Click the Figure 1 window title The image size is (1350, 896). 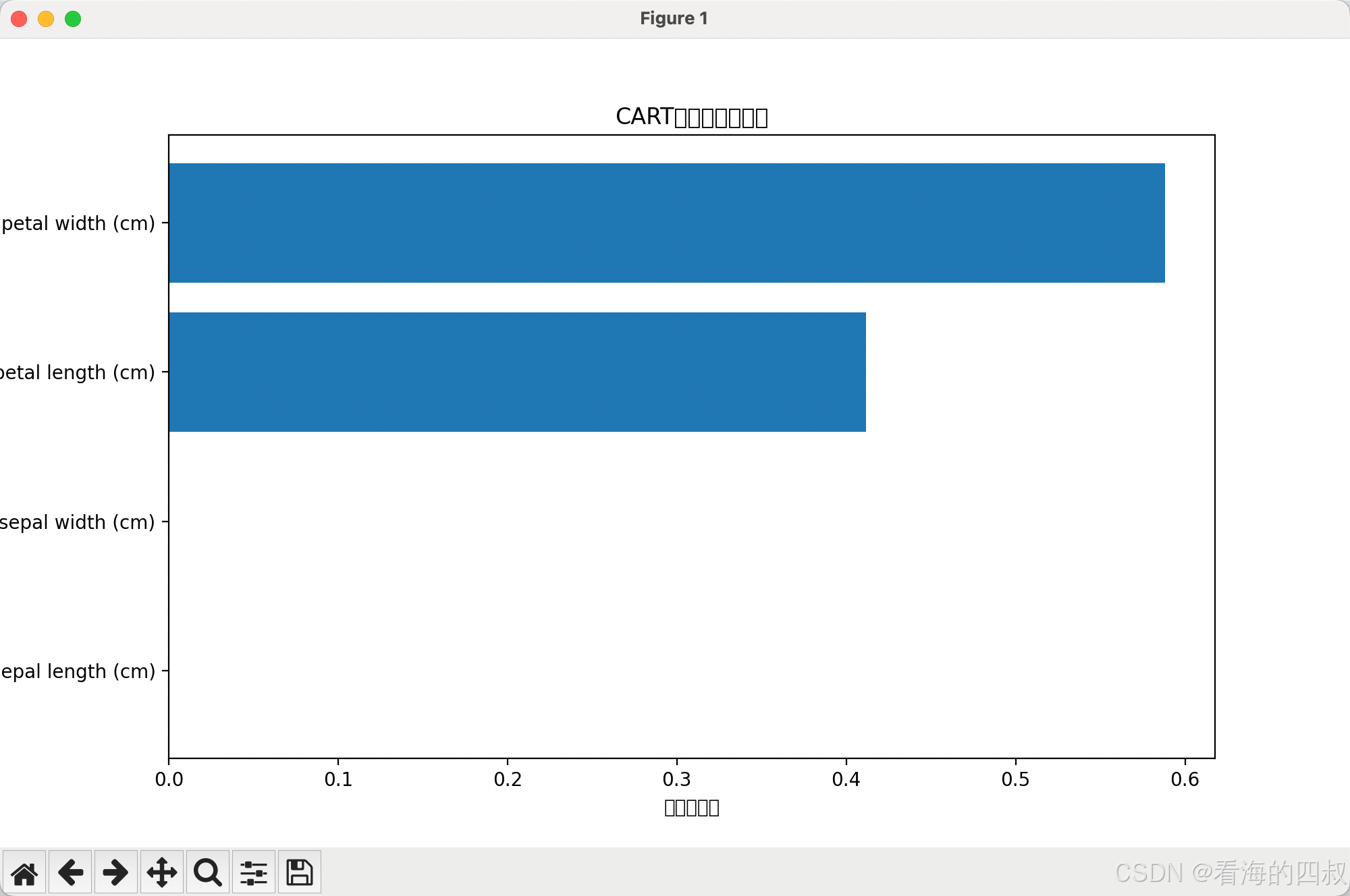pyautogui.click(x=674, y=18)
